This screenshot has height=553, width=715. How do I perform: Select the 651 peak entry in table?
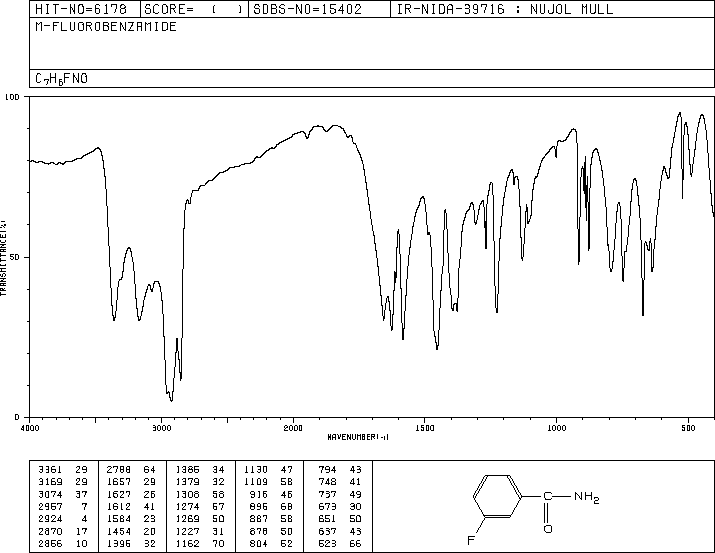[x=340, y=519]
